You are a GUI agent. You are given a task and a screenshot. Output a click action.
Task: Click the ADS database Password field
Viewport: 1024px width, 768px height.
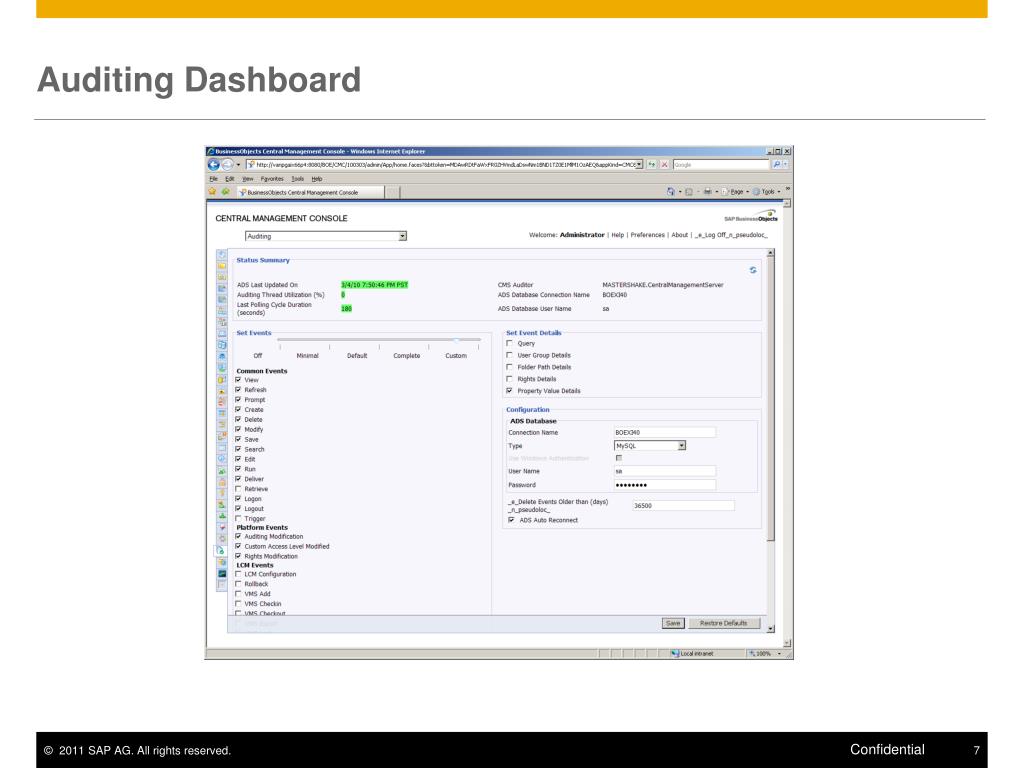(665, 485)
